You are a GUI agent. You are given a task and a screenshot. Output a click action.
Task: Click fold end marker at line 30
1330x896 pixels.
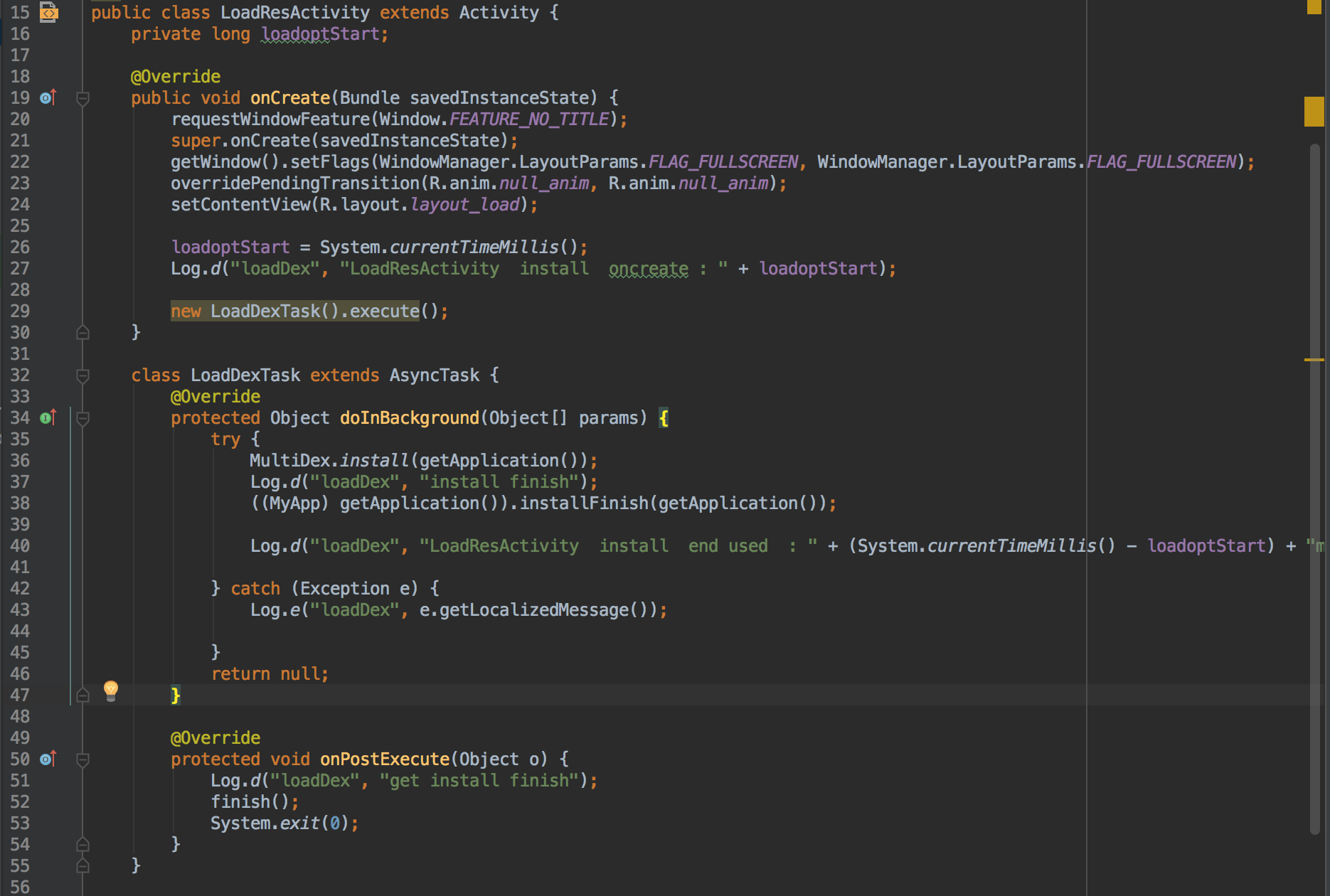83,332
